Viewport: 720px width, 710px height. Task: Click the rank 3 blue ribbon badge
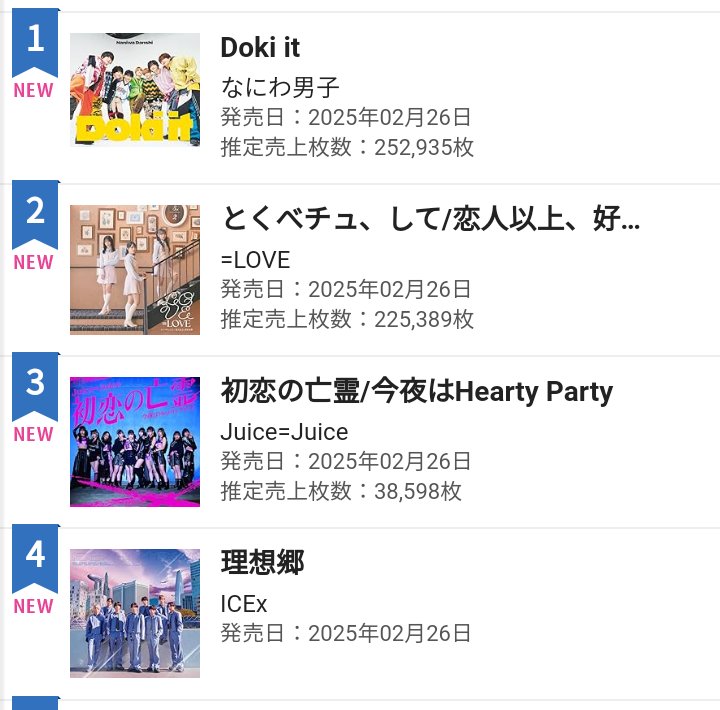(x=35, y=386)
